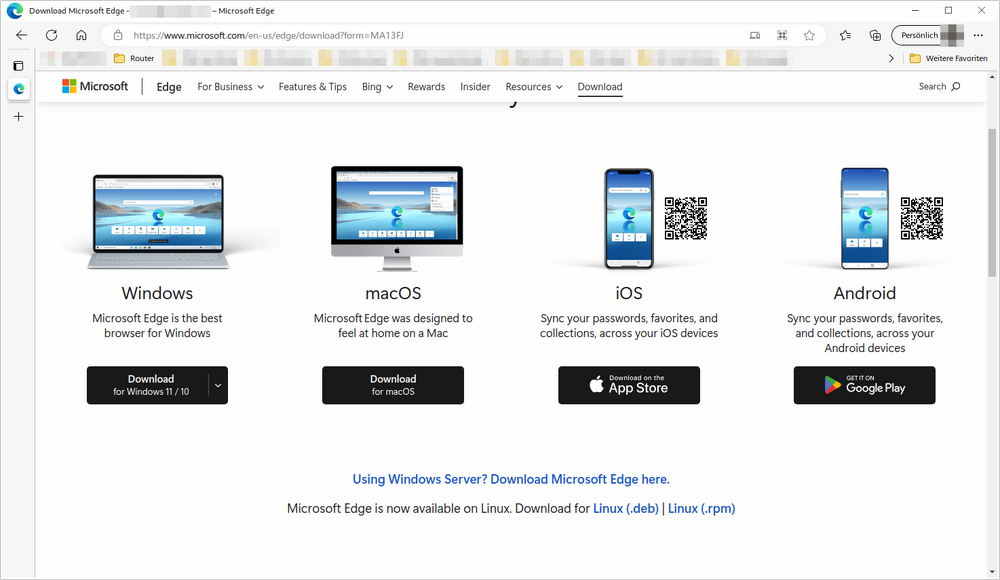Viewport: 1000px width, 580px height.
Task: Create QR code for this page
Action: point(782,35)
